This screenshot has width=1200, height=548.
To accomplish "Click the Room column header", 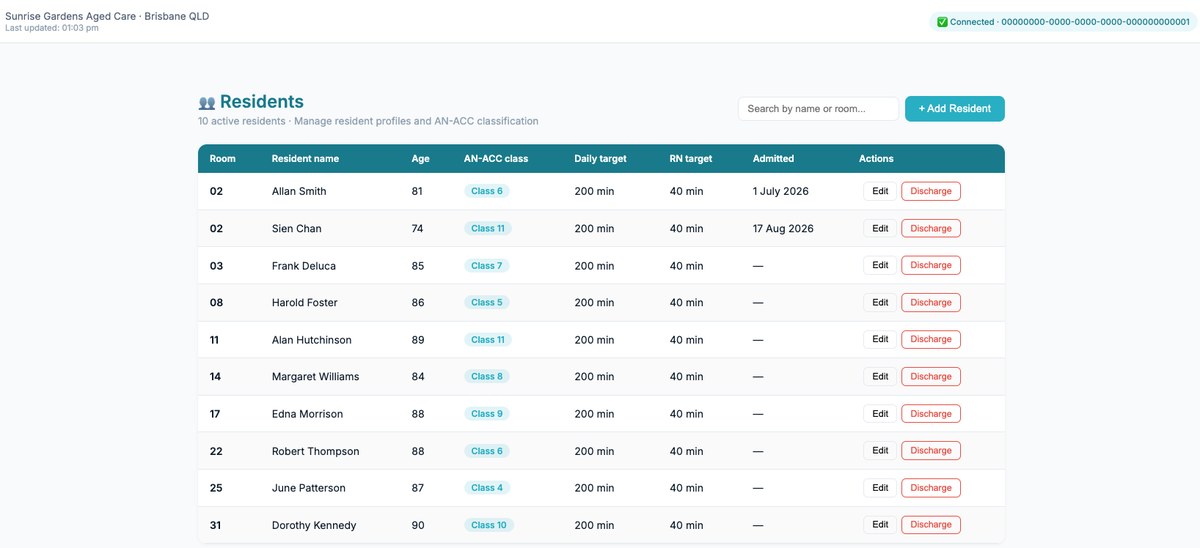I will click(x=222, y=158).
